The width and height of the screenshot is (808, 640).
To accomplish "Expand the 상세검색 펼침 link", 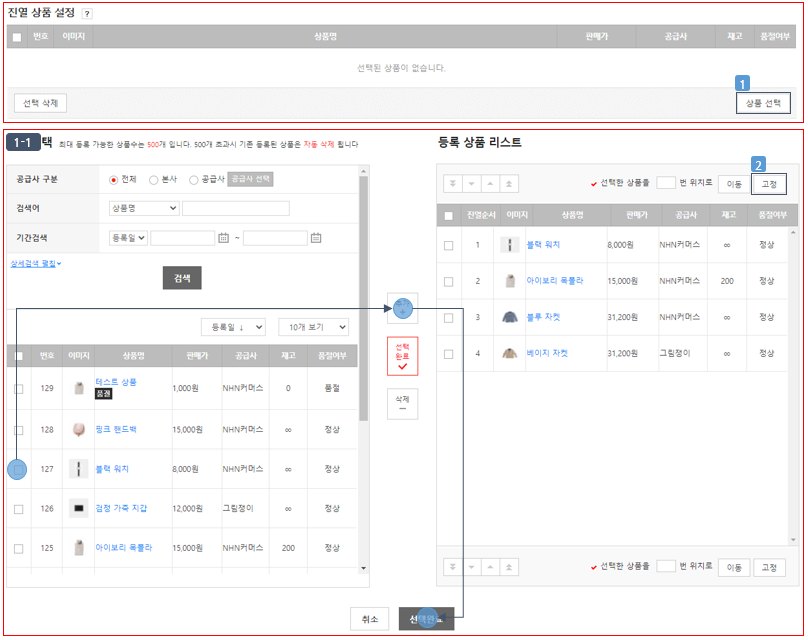I will pyautogui.click(x=36, y=263).
